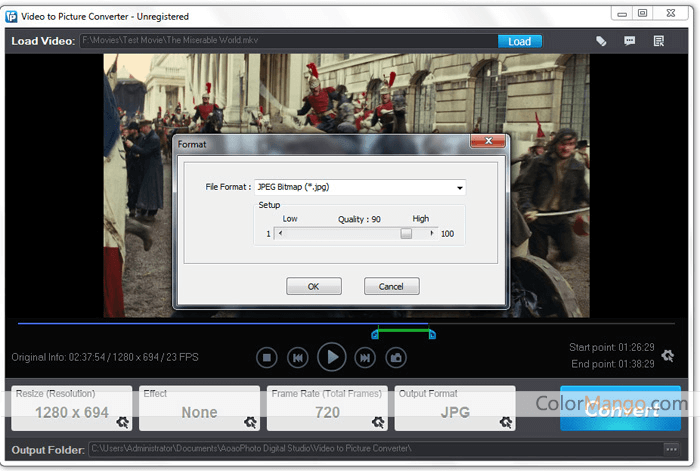Take a snapshot with the camera icon

coord(396,357)
